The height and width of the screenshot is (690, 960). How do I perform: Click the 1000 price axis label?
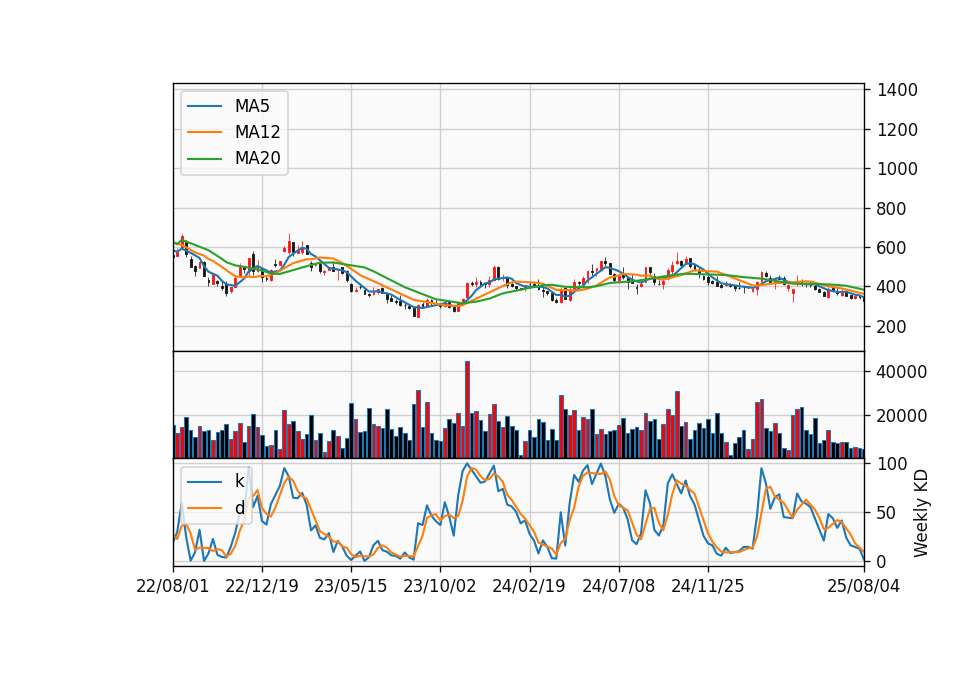[897, 169]
